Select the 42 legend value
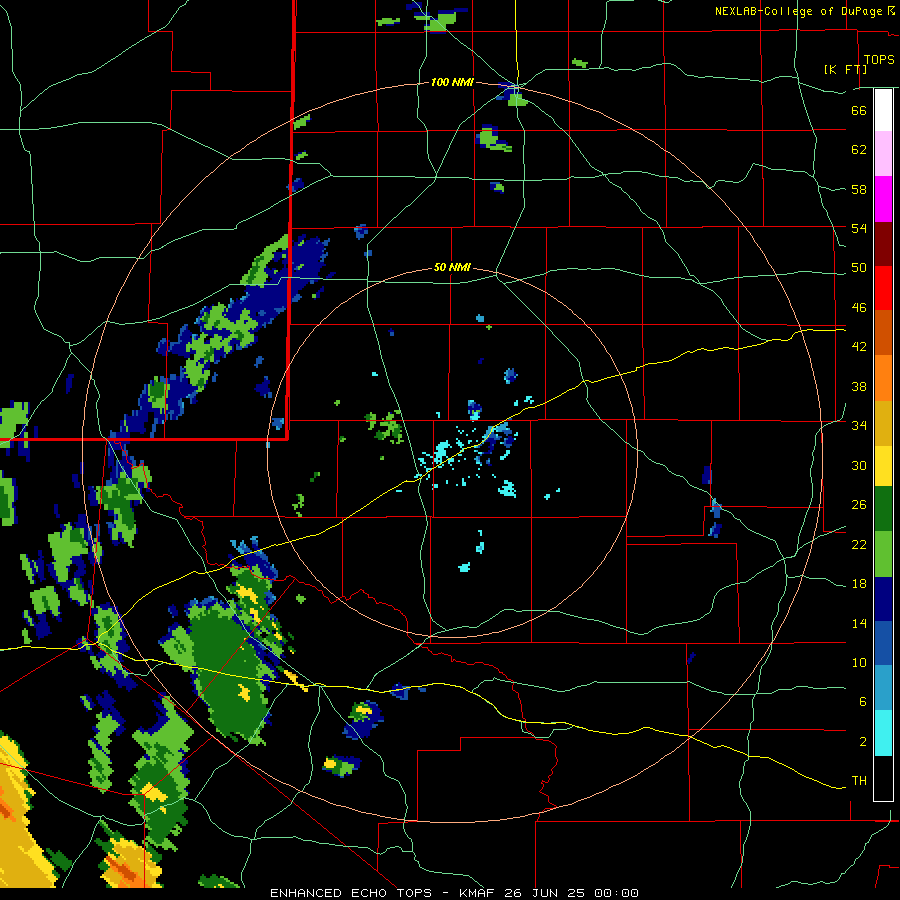The width and height of the screenshot is (900, 900). [859, 347]
